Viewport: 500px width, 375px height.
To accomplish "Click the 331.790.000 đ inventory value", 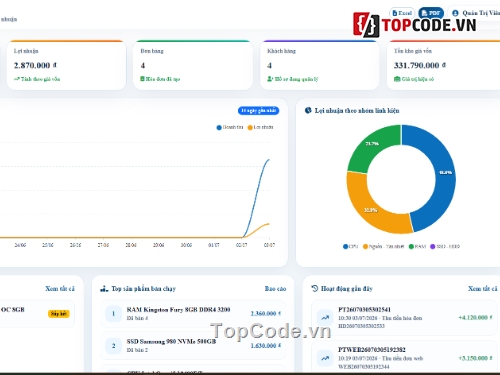I will click(x=420, y=65).
